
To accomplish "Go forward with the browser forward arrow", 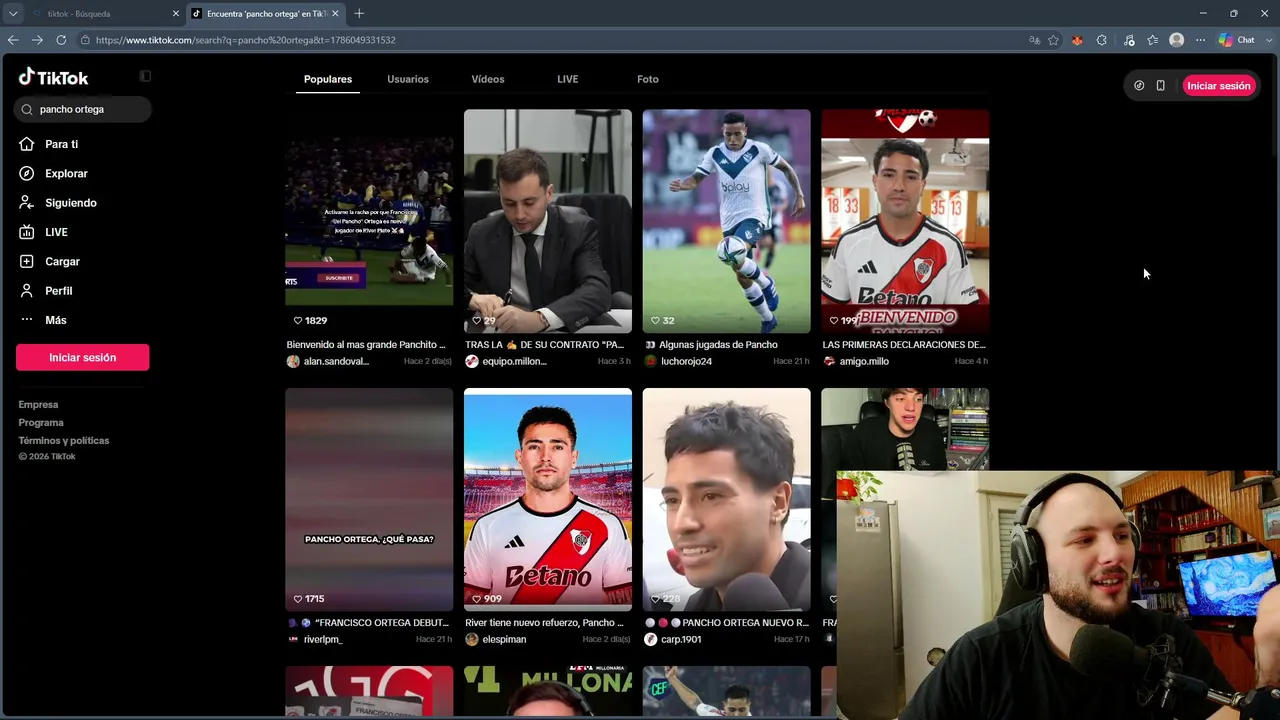I will click(x=37, y=40).
